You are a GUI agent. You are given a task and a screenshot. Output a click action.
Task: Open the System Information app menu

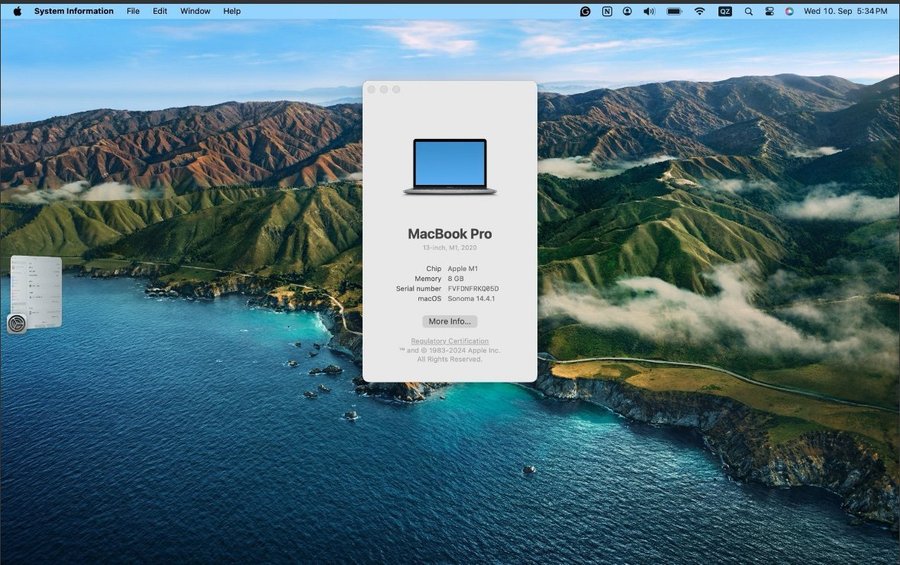point(73,11)
